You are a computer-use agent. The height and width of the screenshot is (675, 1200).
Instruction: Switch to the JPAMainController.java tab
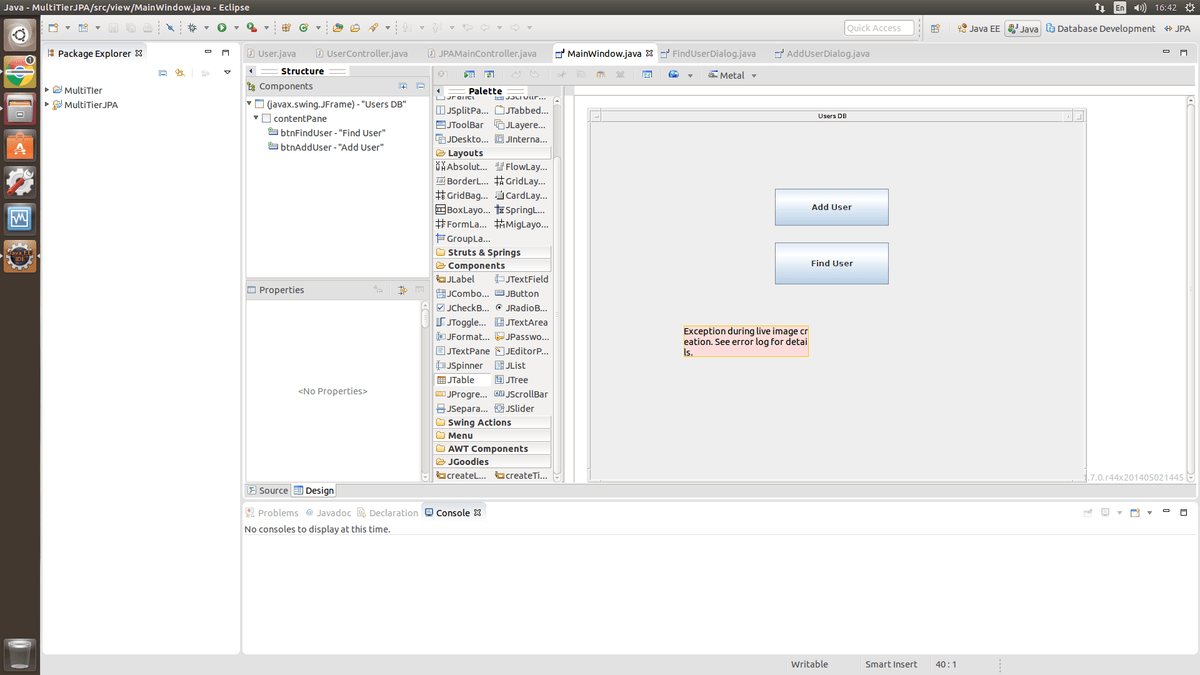pos(482,53)
